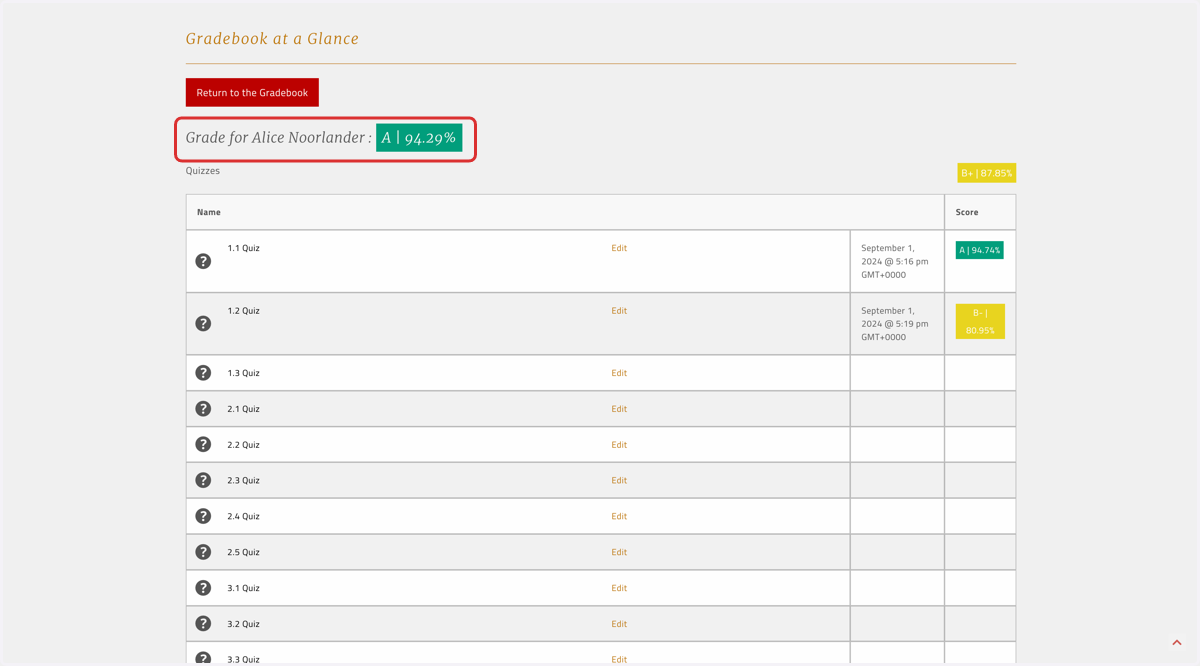Click the 1.2 Quiz name text
The image size is (1200, 666).
coord(243,311)
